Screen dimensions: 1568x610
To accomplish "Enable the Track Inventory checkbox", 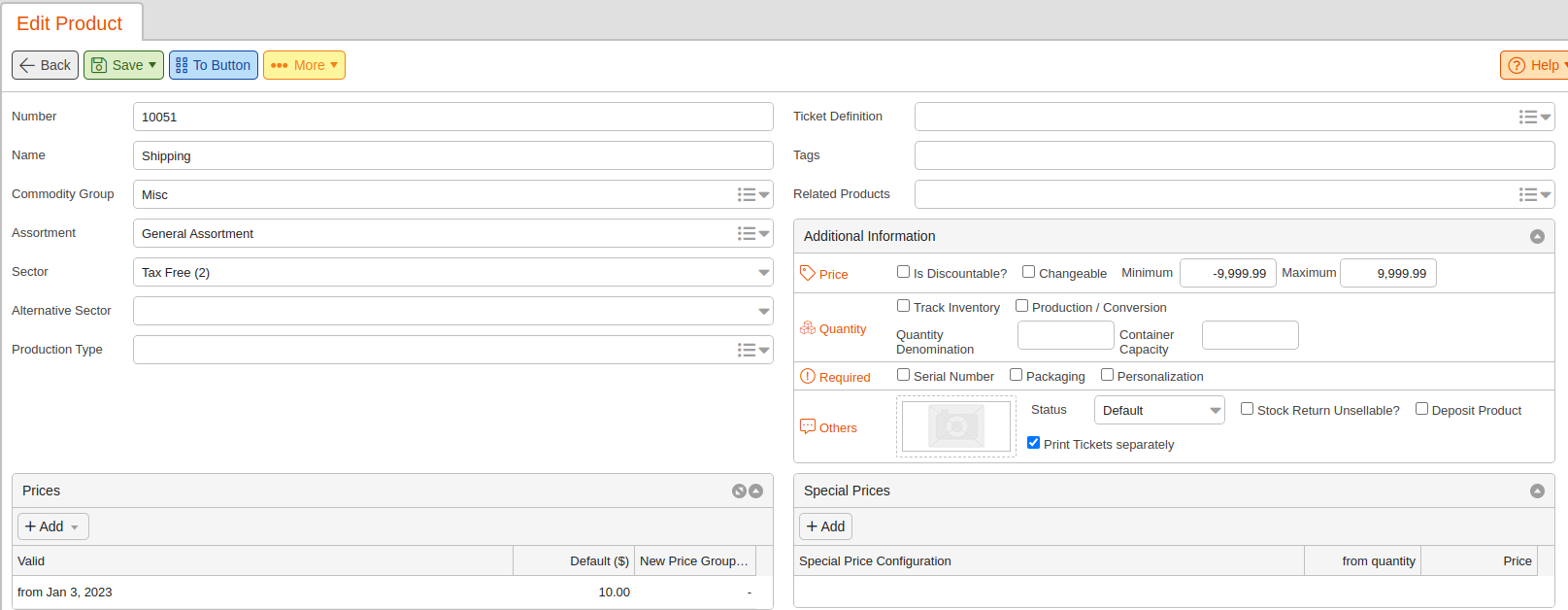I will tap(903, 306).
